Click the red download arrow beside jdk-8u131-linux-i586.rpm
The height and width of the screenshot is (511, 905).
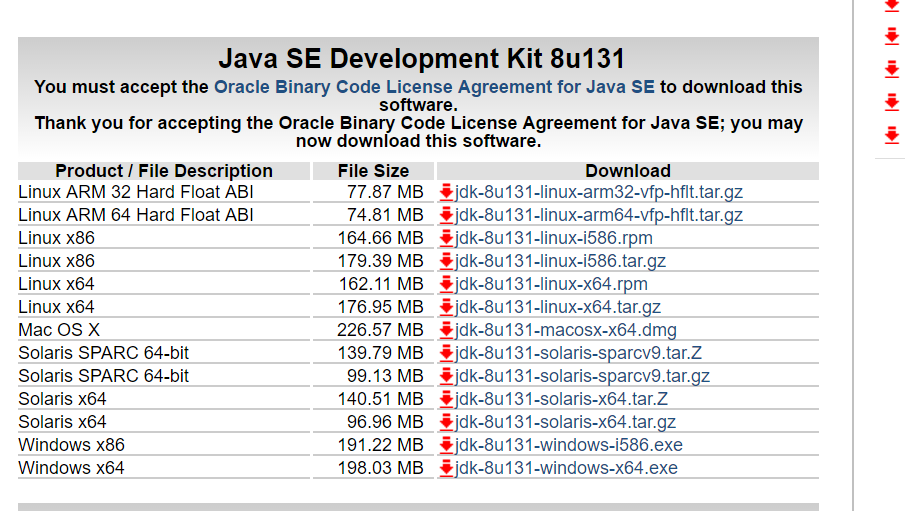[x=446, y=238]
